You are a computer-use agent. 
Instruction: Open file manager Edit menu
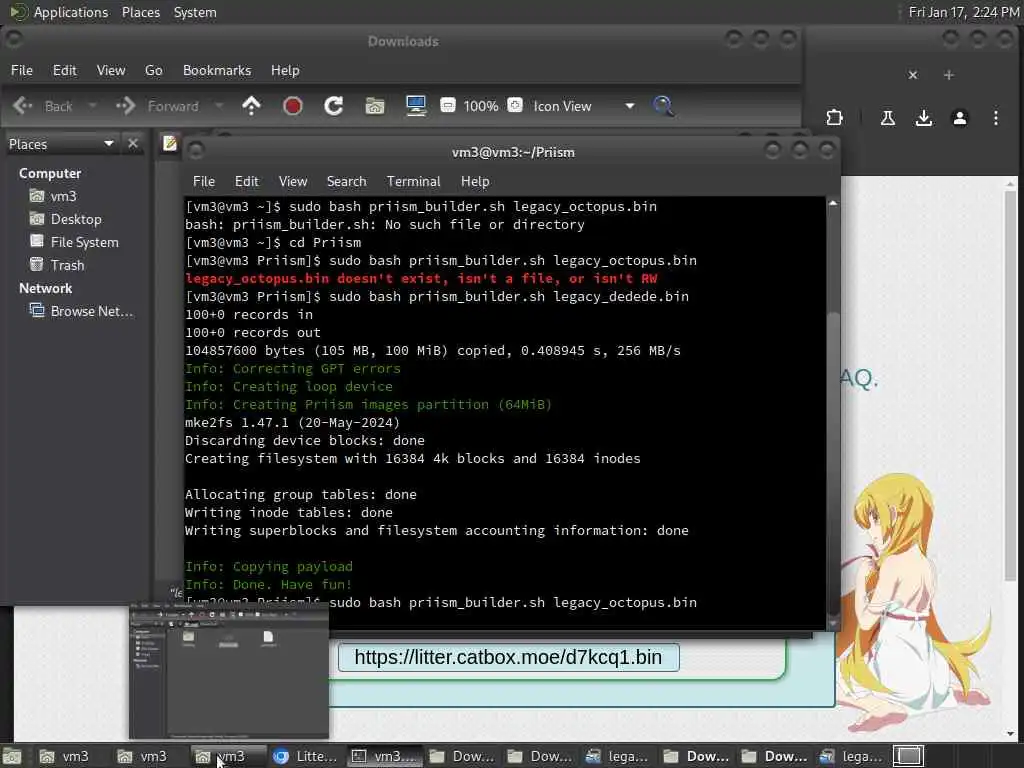65,71
